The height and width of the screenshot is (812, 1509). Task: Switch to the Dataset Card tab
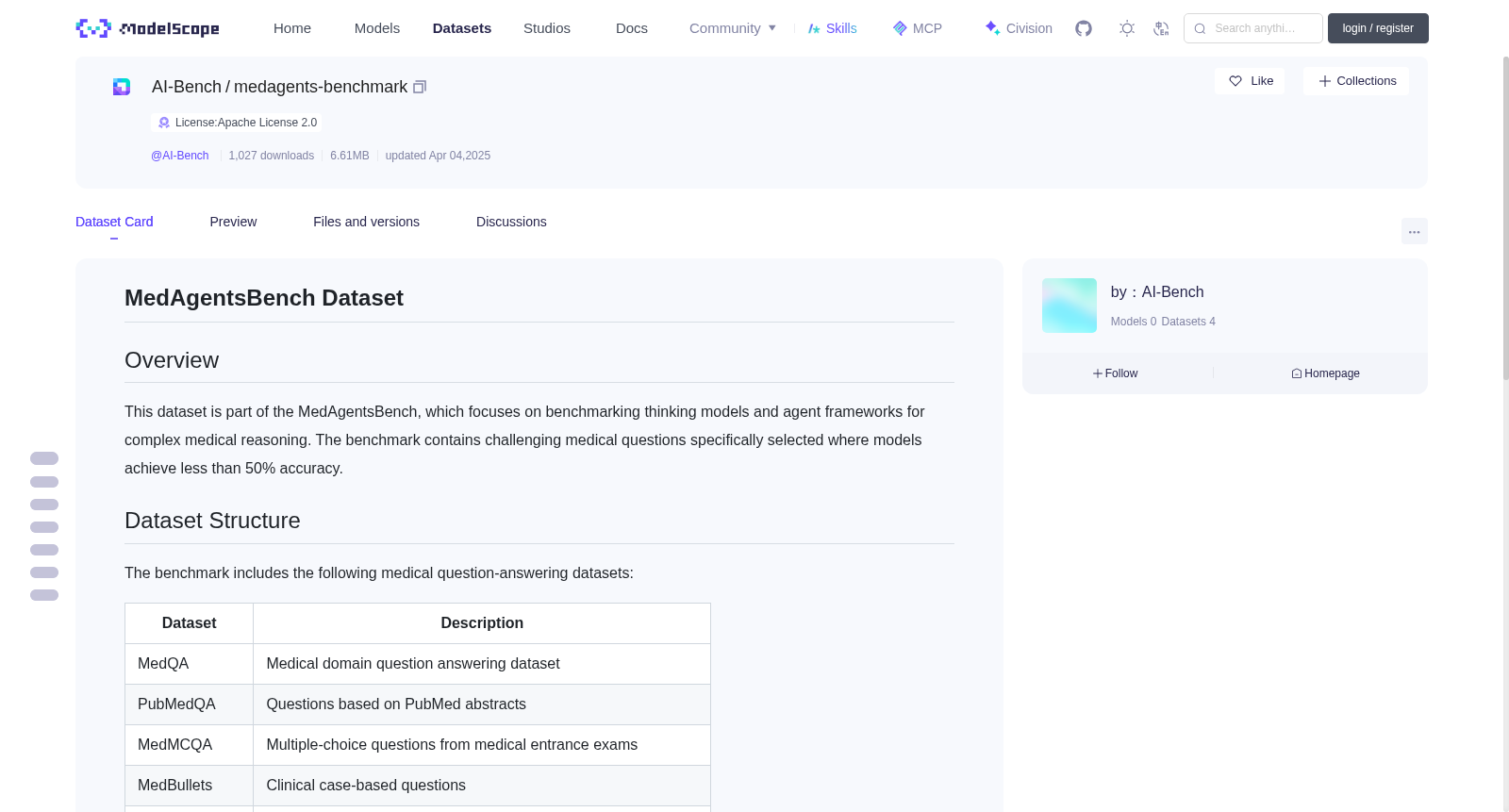pos(114,222)
